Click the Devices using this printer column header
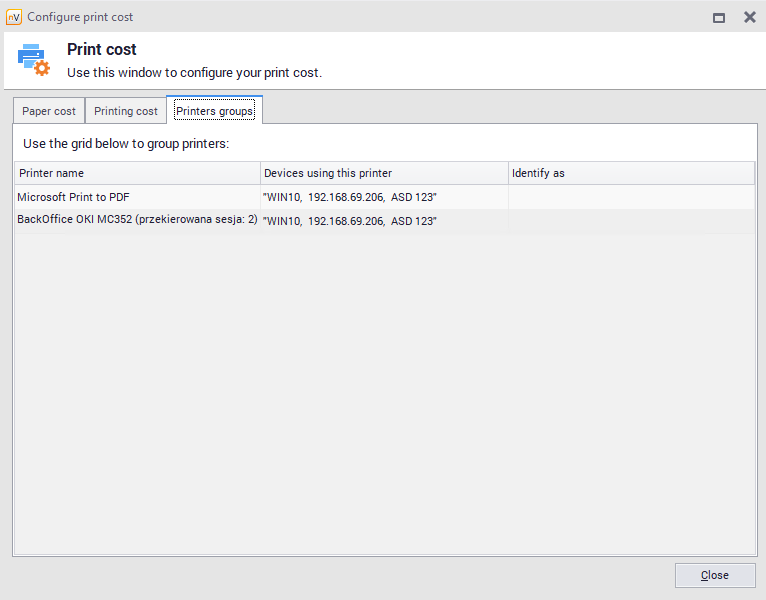The image size is (766, 600). pos(384,173)
